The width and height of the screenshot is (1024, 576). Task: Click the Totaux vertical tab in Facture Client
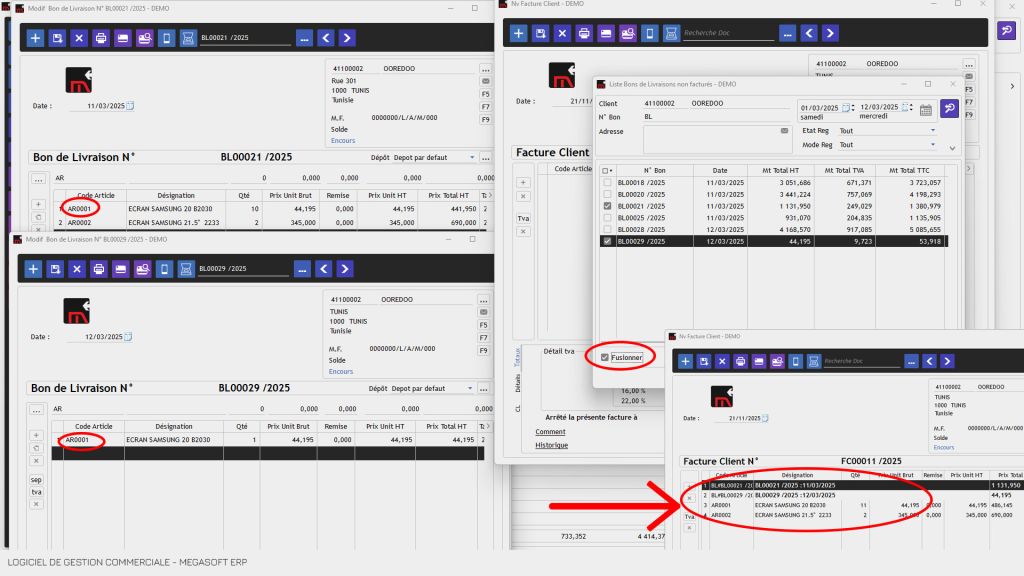pos(518,357)
